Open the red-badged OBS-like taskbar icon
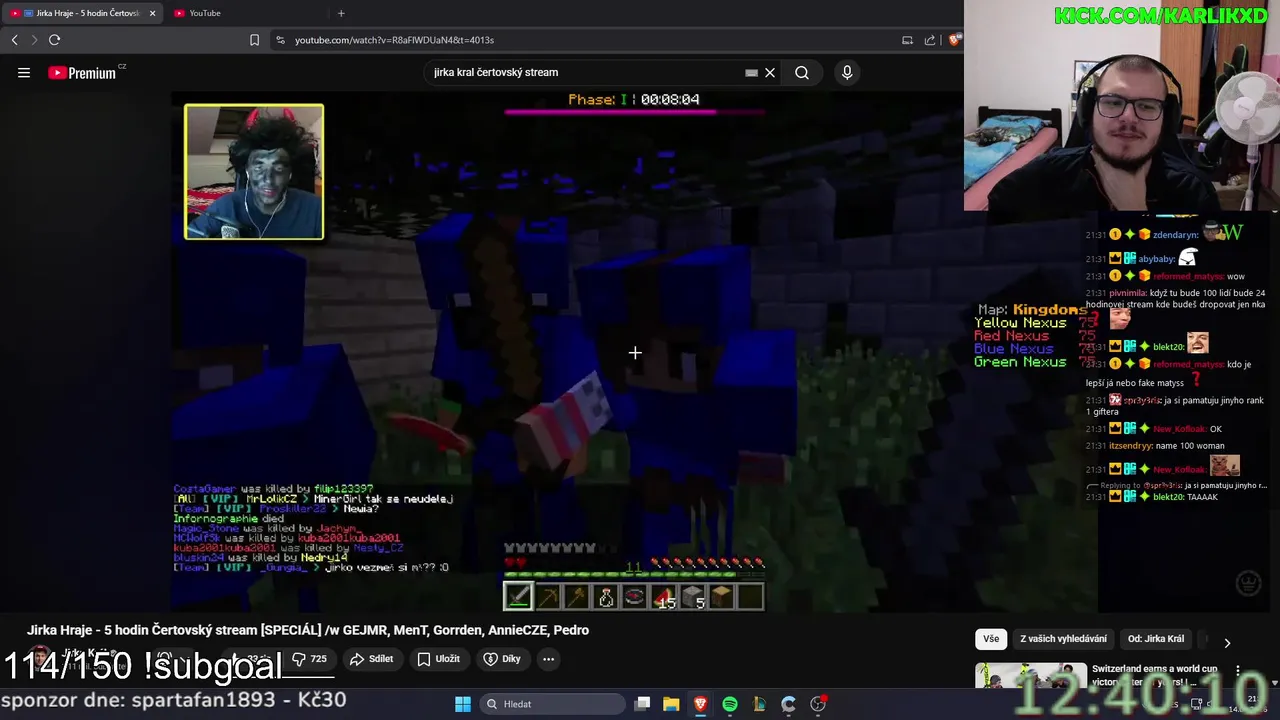This screenshot has width=1280, height=720. point(818,704)
